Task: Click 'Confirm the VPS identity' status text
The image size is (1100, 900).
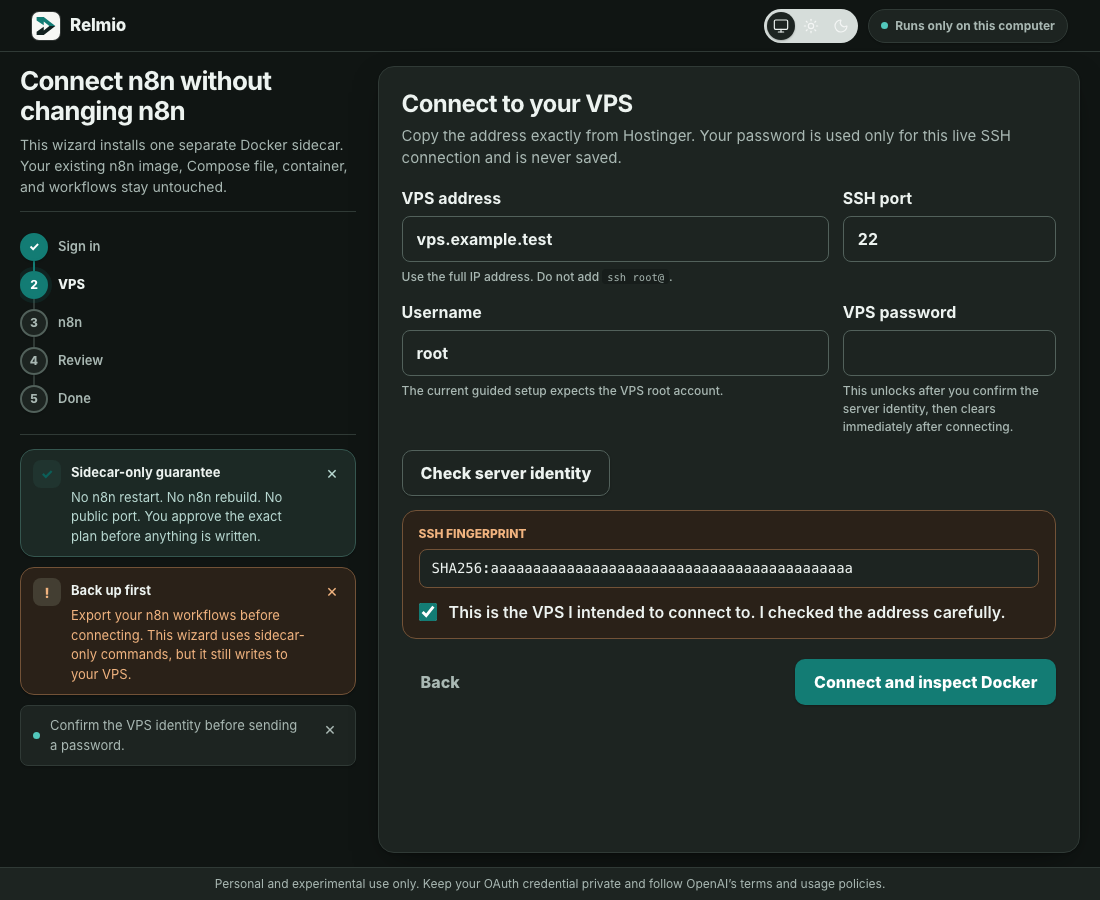Action: point(173,735)
